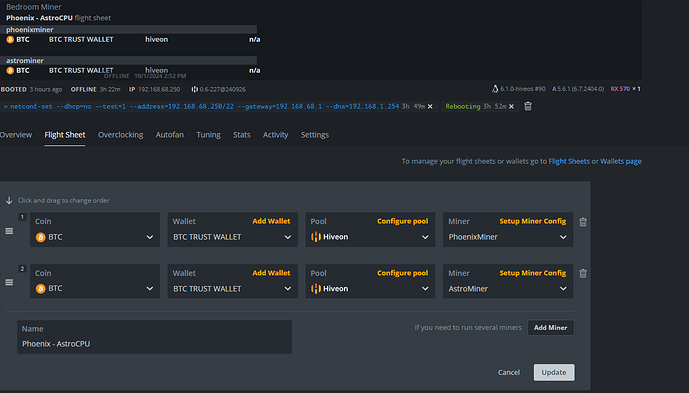Grab the reorder handle of miner row 1
Image resolution: width=689 pixels, height=393 pixels.
[x=9, y=231]
